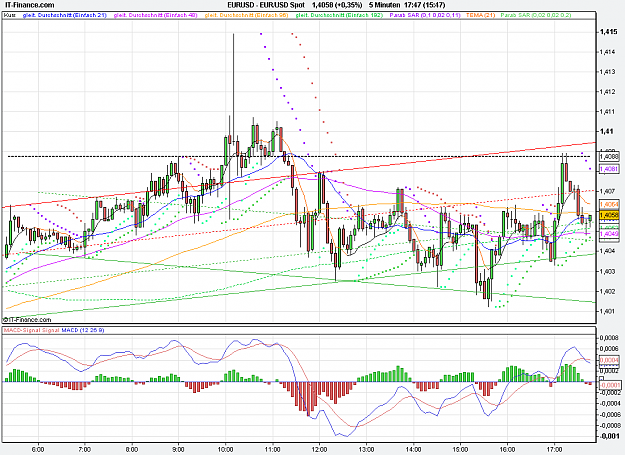Click the -0,0006 MACD axis label
Viewport: 625px width, 455px height.
pyautogui.click(x=609, y=415)
